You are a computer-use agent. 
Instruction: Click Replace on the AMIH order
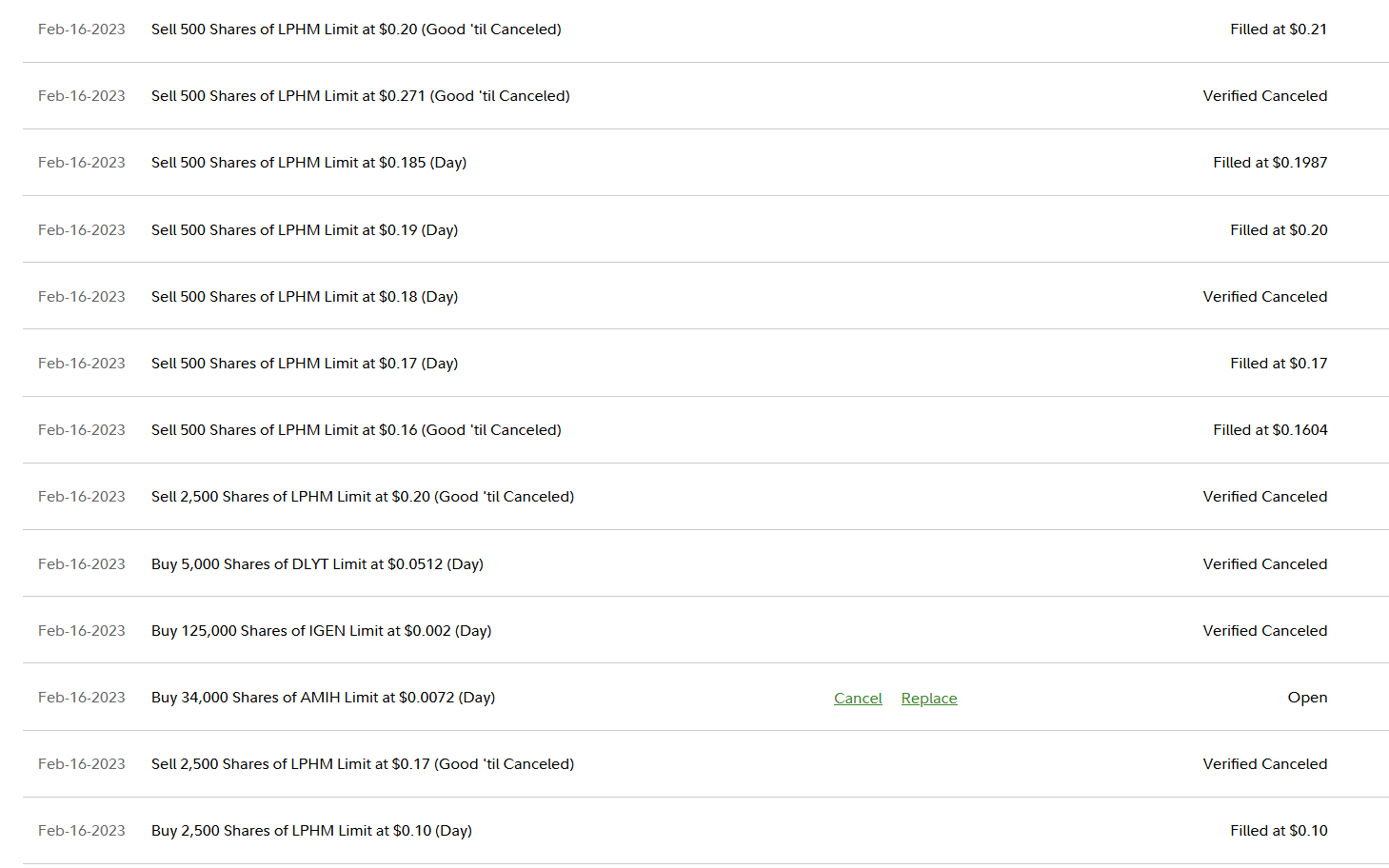[928, 699]
